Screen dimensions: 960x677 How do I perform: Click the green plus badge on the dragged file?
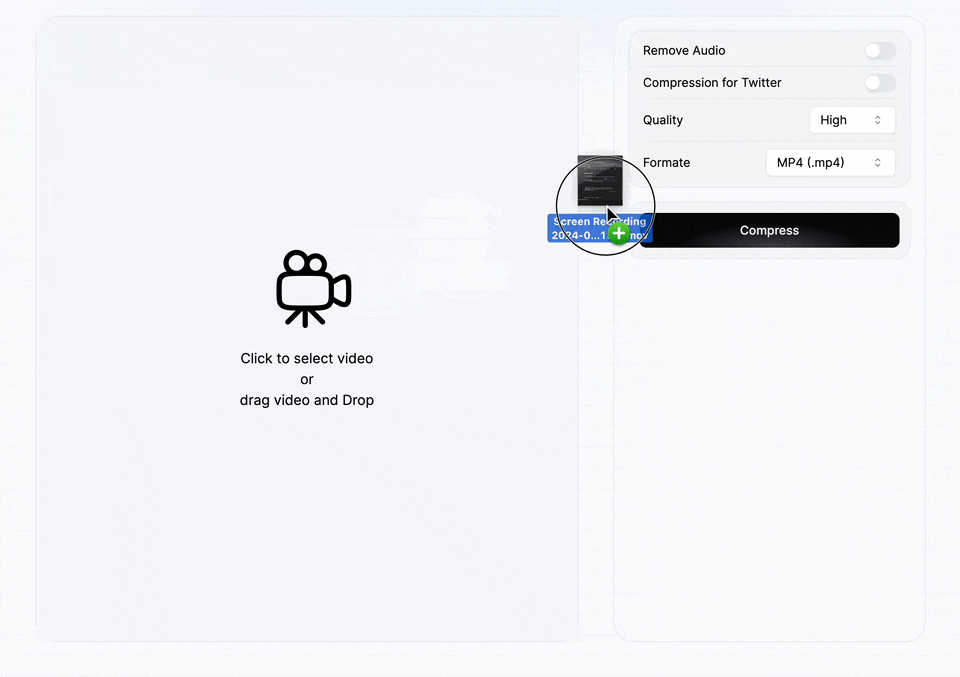coord(618,232)
